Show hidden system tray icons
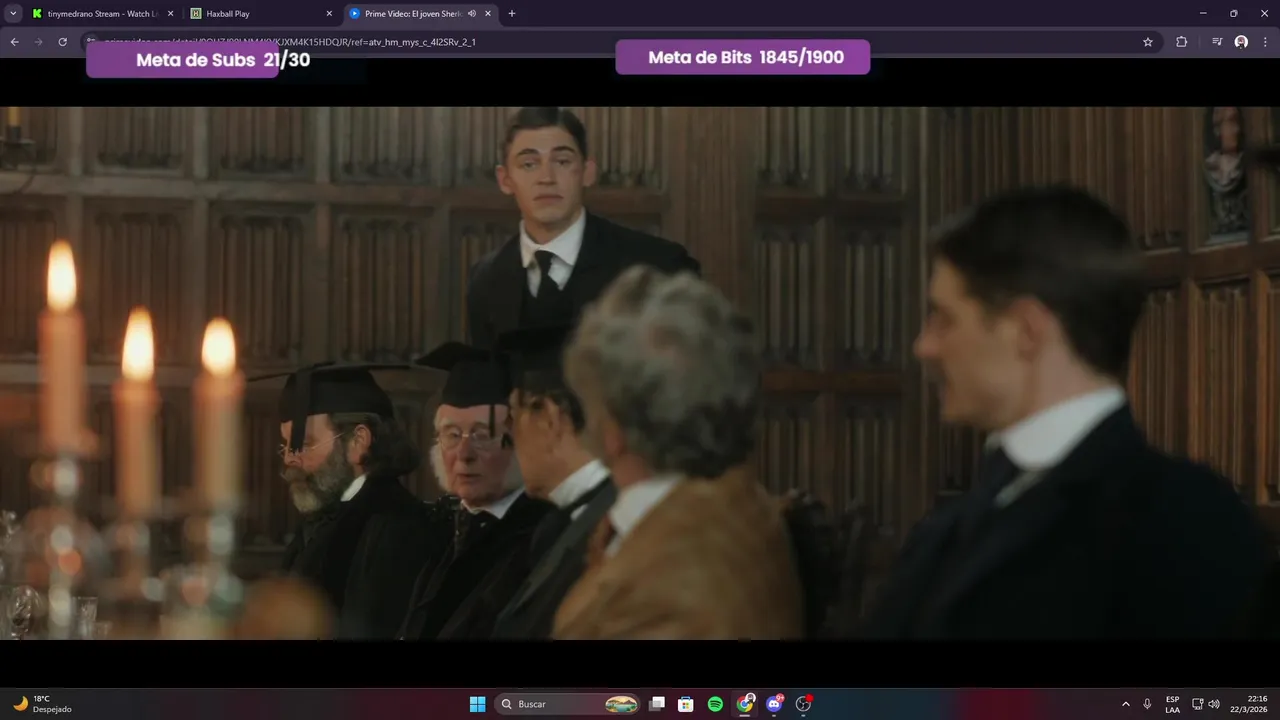 point(1126,704)
